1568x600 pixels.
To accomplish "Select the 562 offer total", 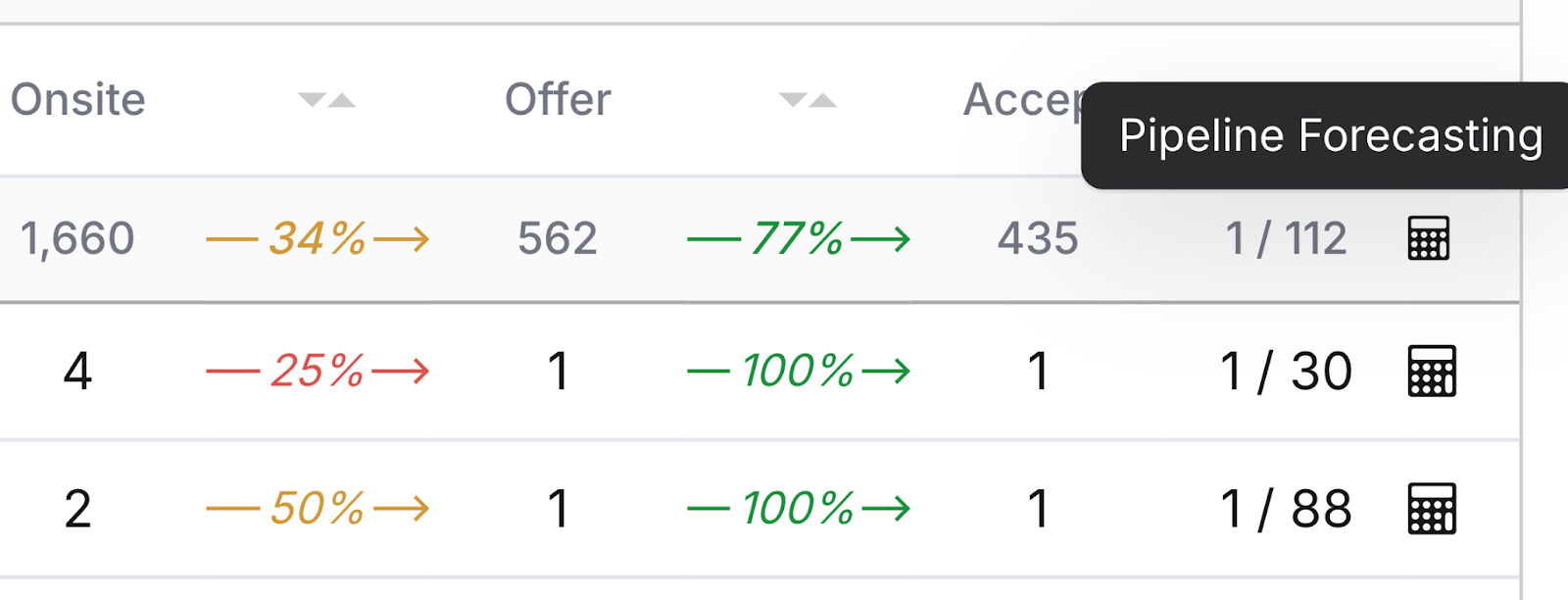I will (x=558, y=239).
